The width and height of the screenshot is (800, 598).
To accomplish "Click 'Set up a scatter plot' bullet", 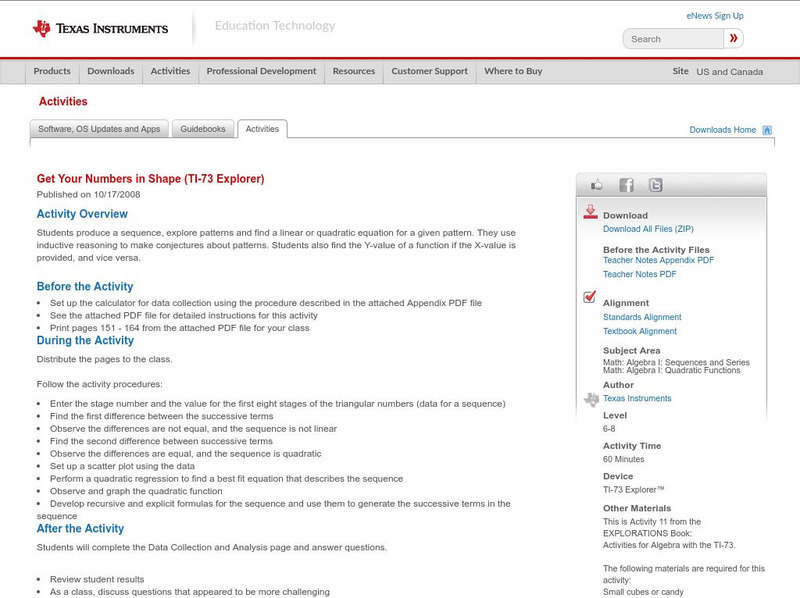I will click(x=122, y=466).
